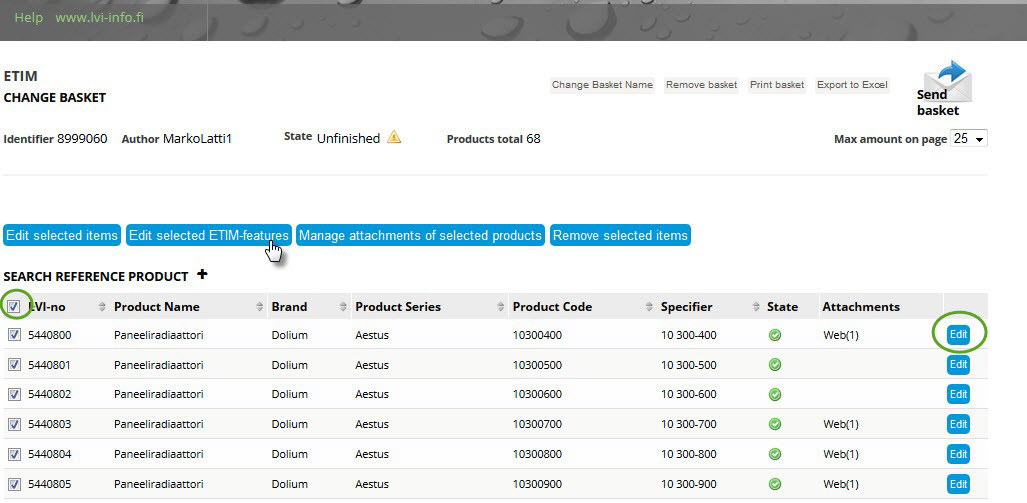Click the plus icon beside Search Reference Product
The height and width of the screenshot is (503, 1027).
[x=202, y=274]
